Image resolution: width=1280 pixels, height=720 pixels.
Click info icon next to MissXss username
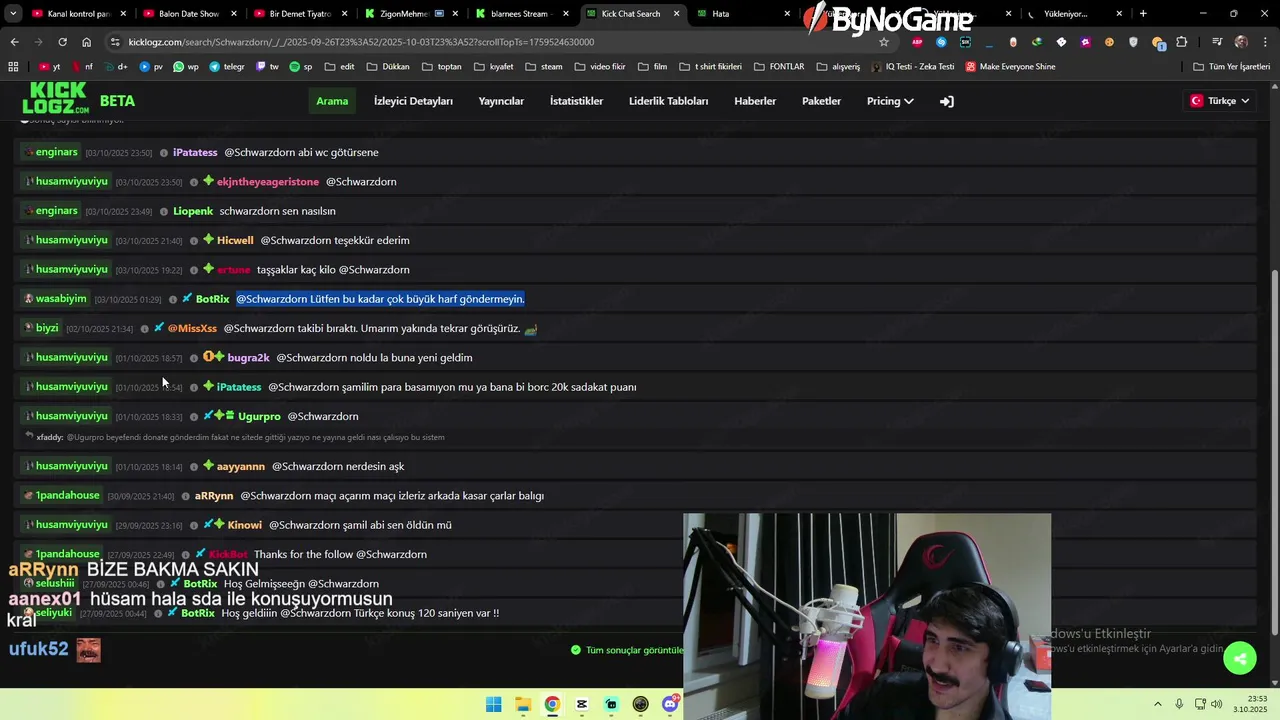click(144, 328)
